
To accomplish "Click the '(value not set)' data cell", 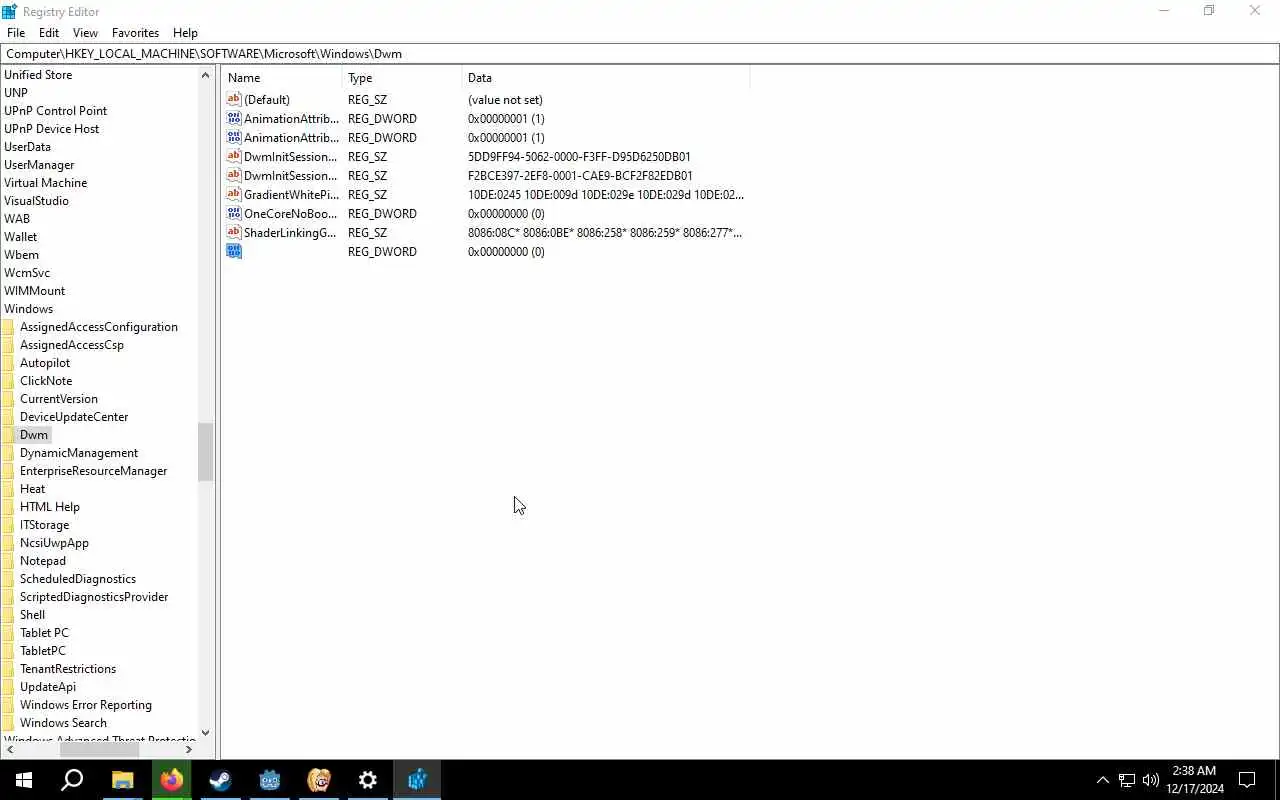I will [505, 99].
